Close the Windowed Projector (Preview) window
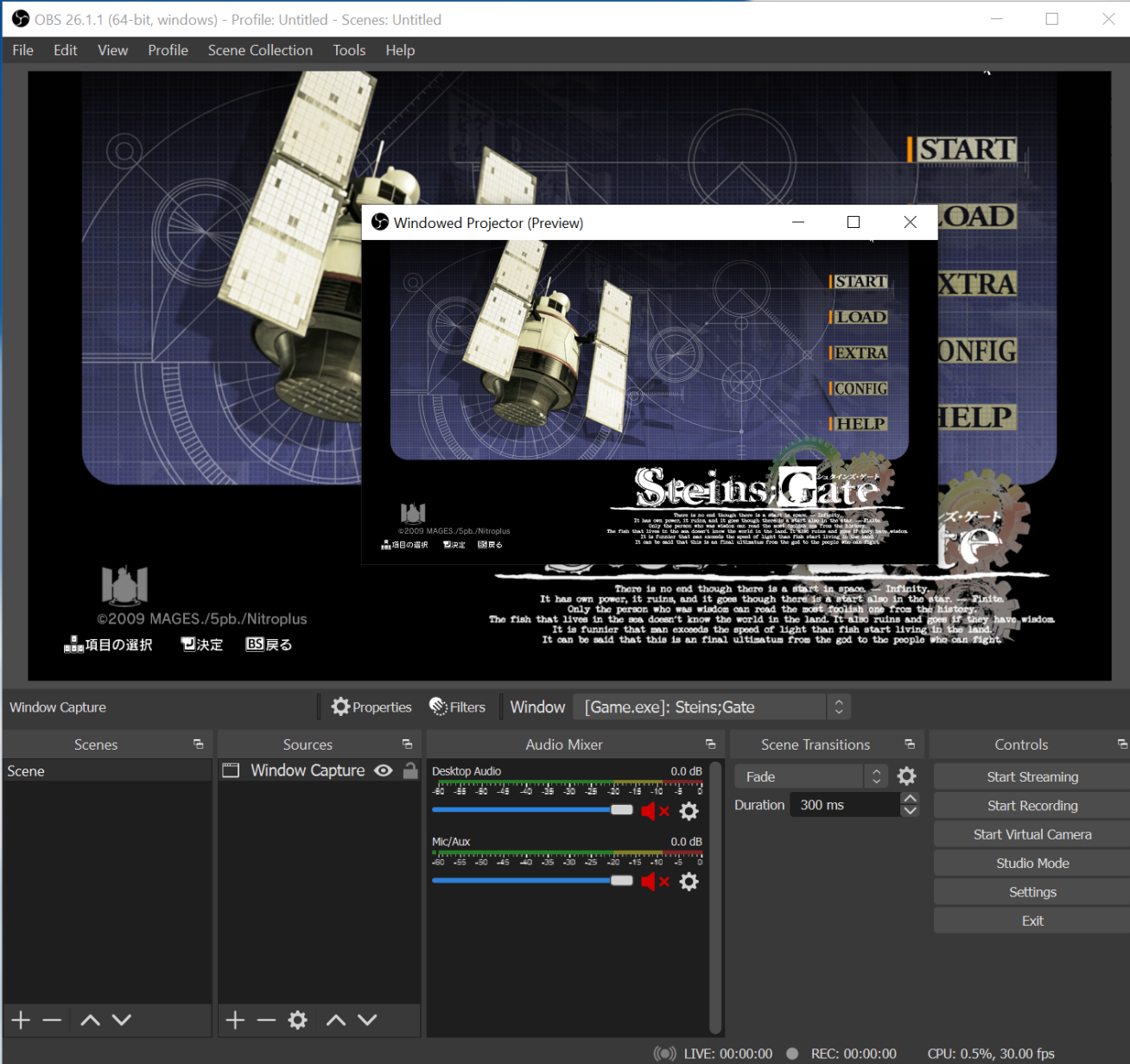1130x1064 pixels. click(x=910, y=222)
